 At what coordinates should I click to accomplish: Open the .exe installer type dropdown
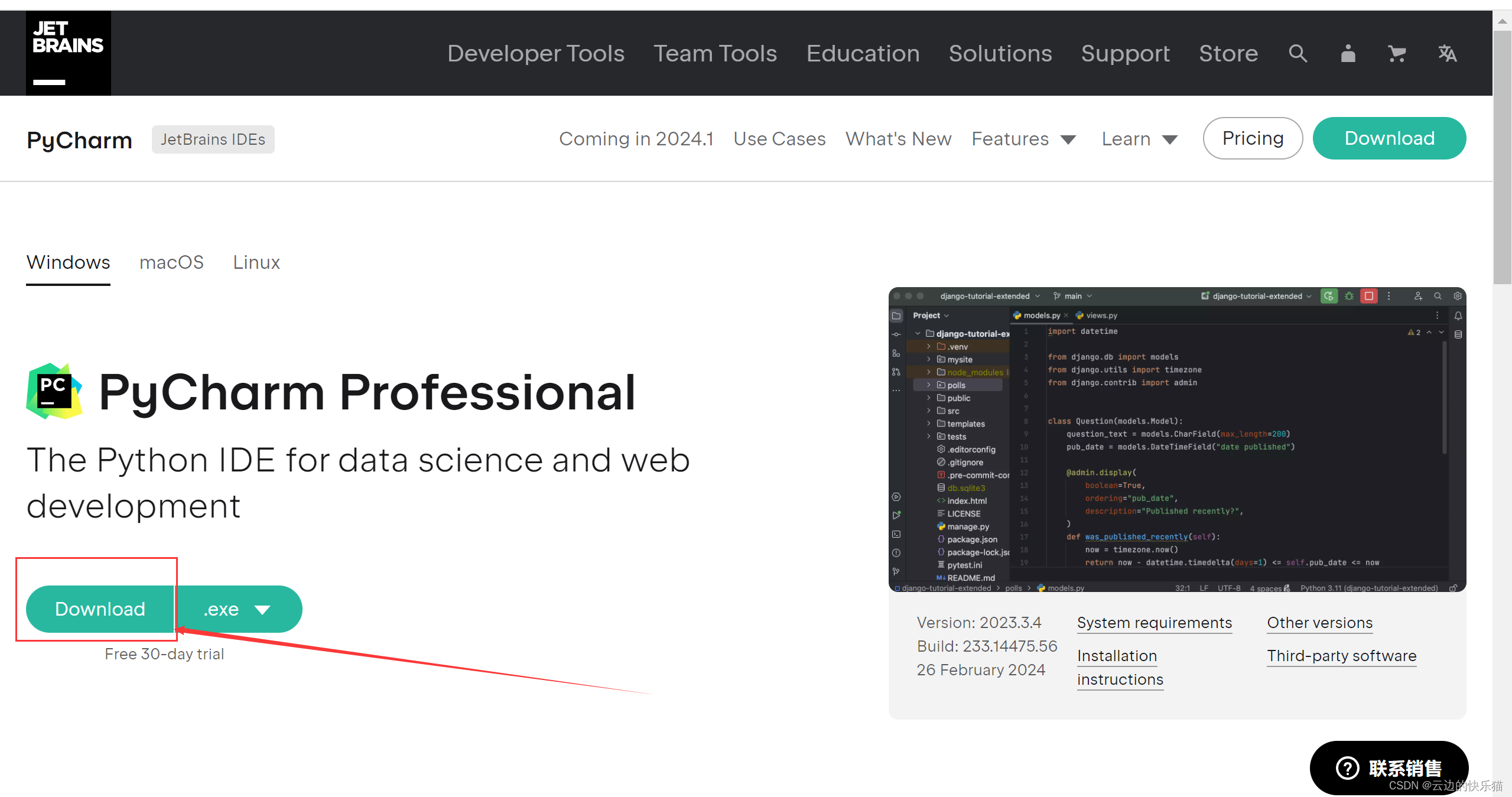[239, 609]
